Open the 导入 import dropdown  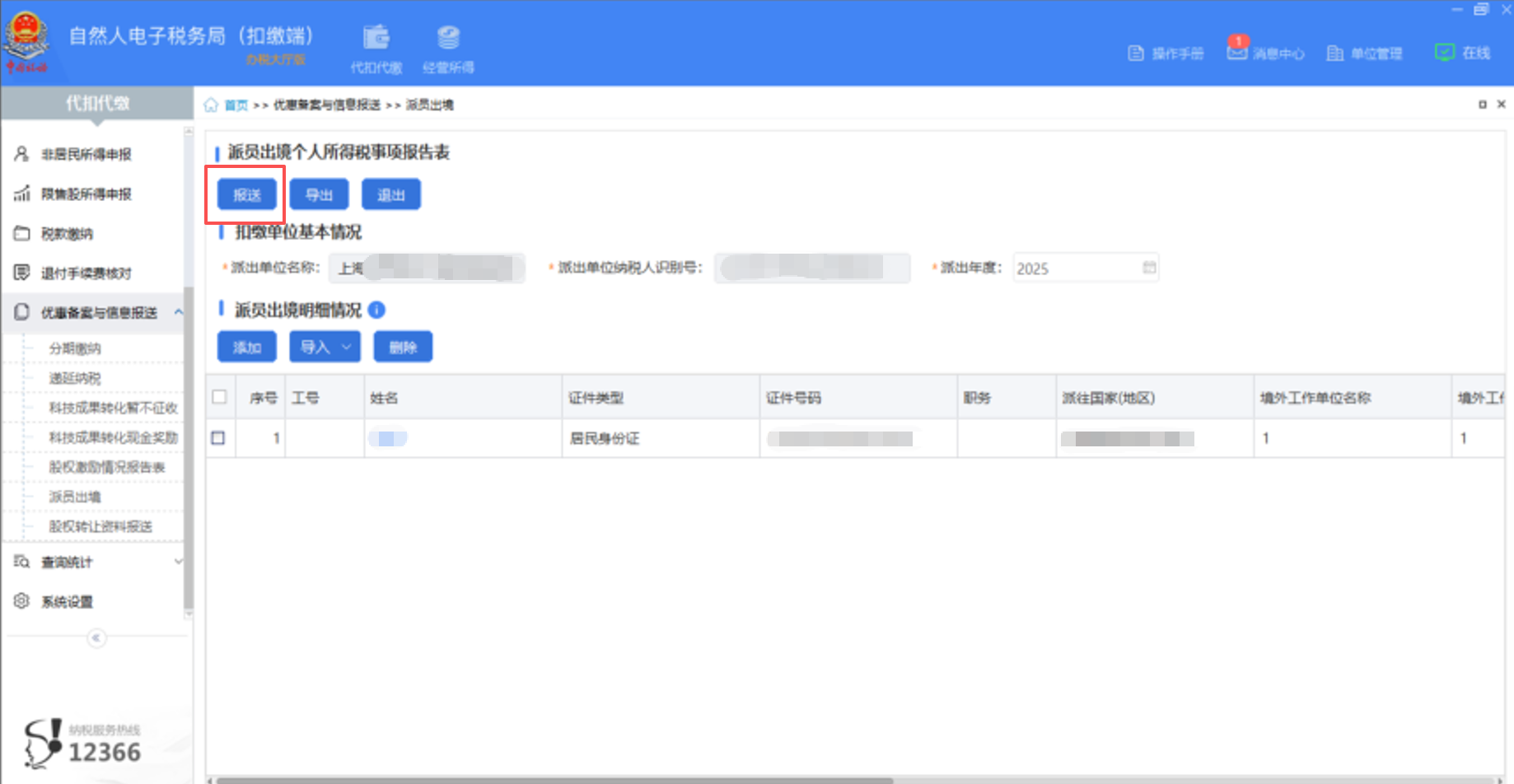coord(324,346)
